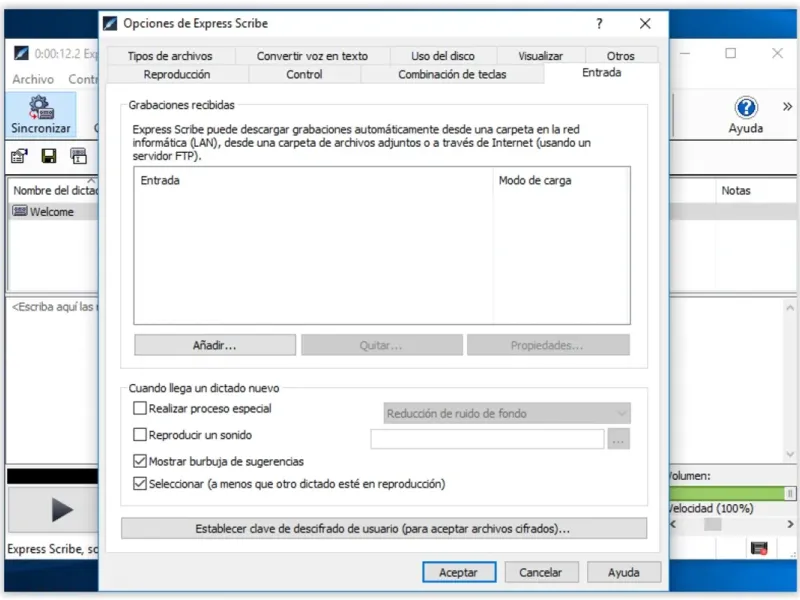Switch to Convertir voz en texto tab
The width and height of the screenshot is (800, 600).
pos(312,56)
